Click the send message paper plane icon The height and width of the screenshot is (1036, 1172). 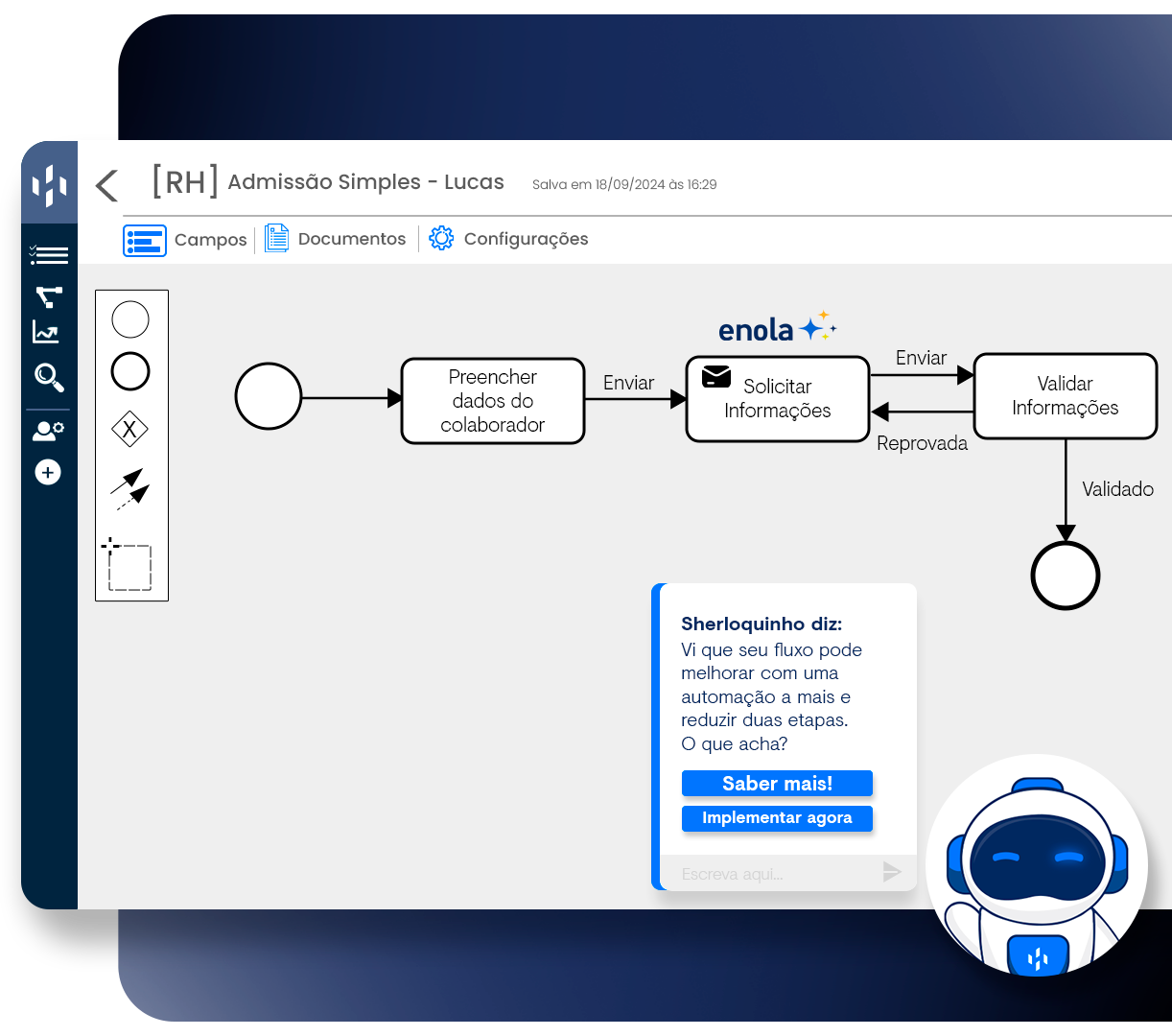[x=892, y=872]
